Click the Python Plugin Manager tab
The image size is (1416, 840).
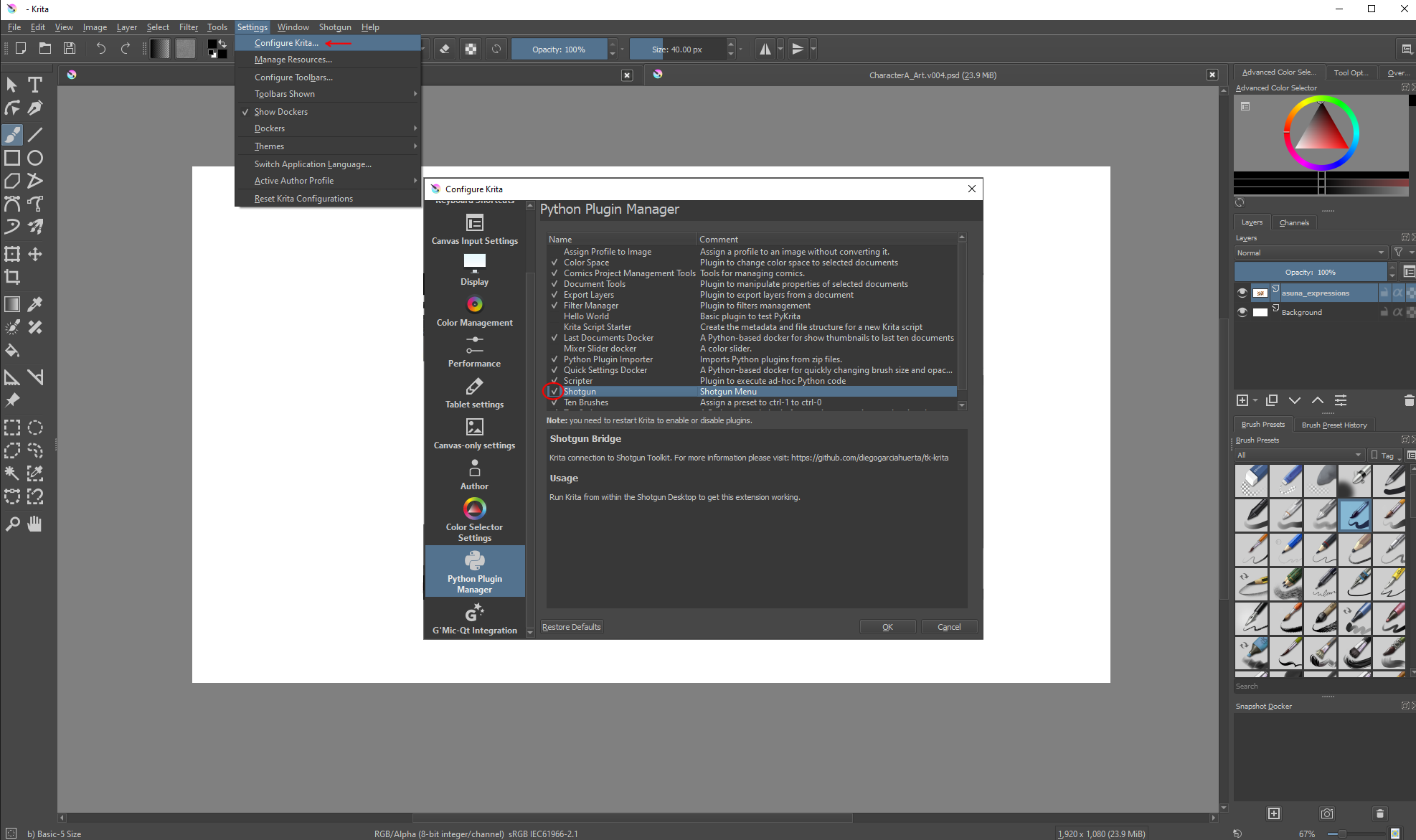473,571
